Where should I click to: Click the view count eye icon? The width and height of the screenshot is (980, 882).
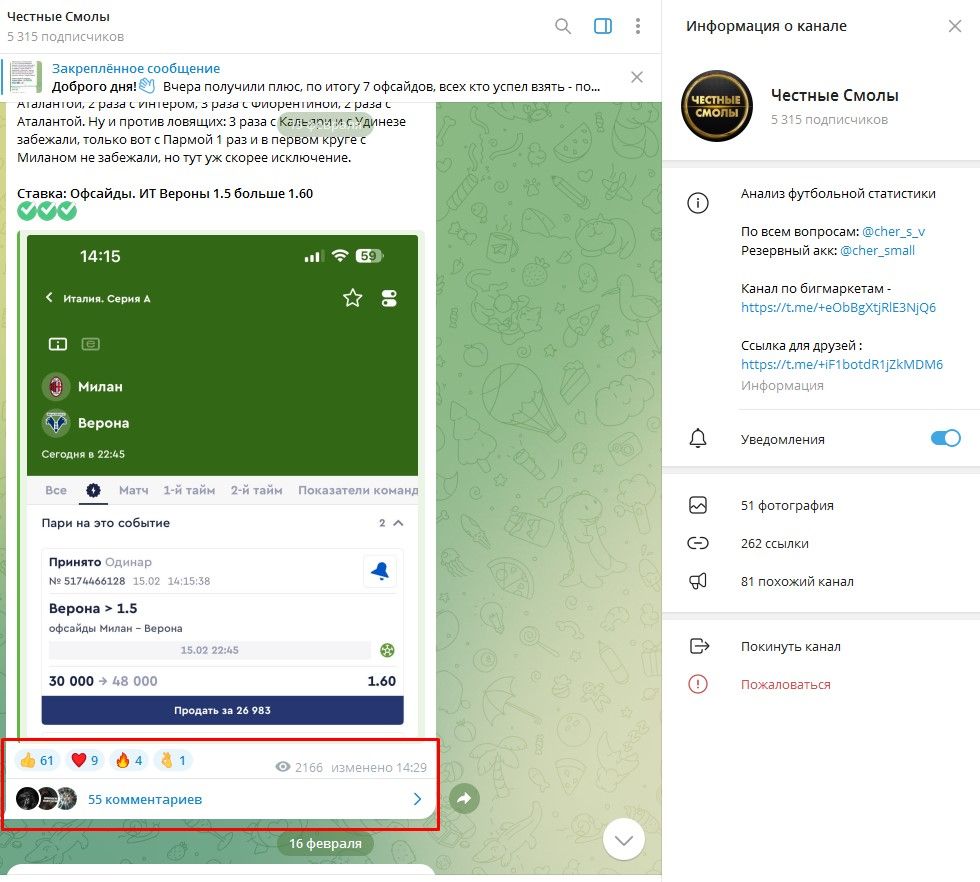coord(282,767)
